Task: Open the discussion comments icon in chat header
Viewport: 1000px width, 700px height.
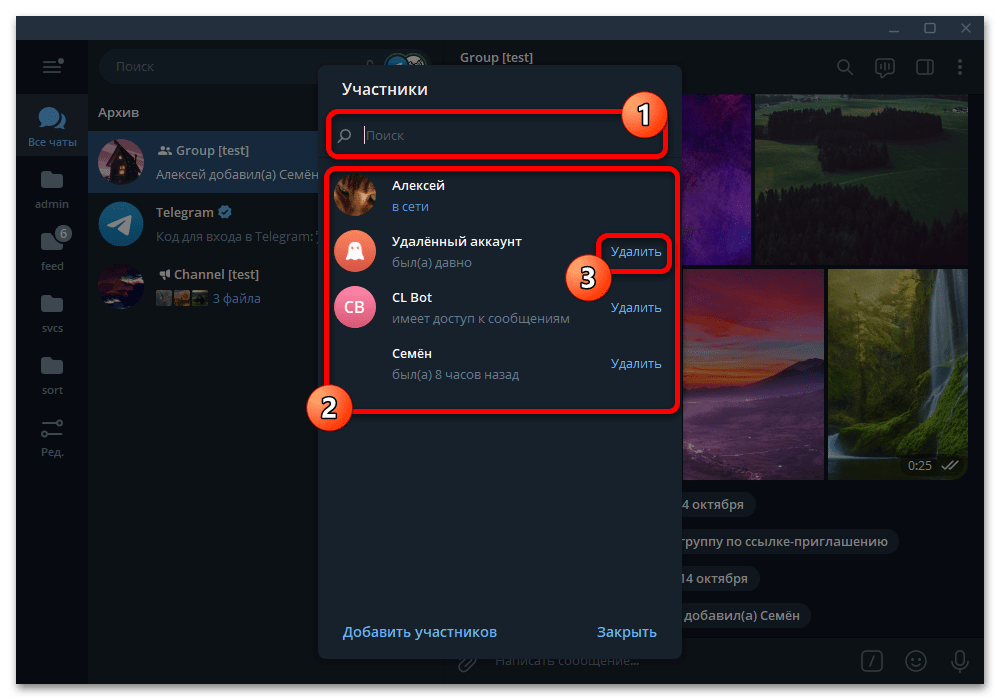Action: tap(885, 67)
